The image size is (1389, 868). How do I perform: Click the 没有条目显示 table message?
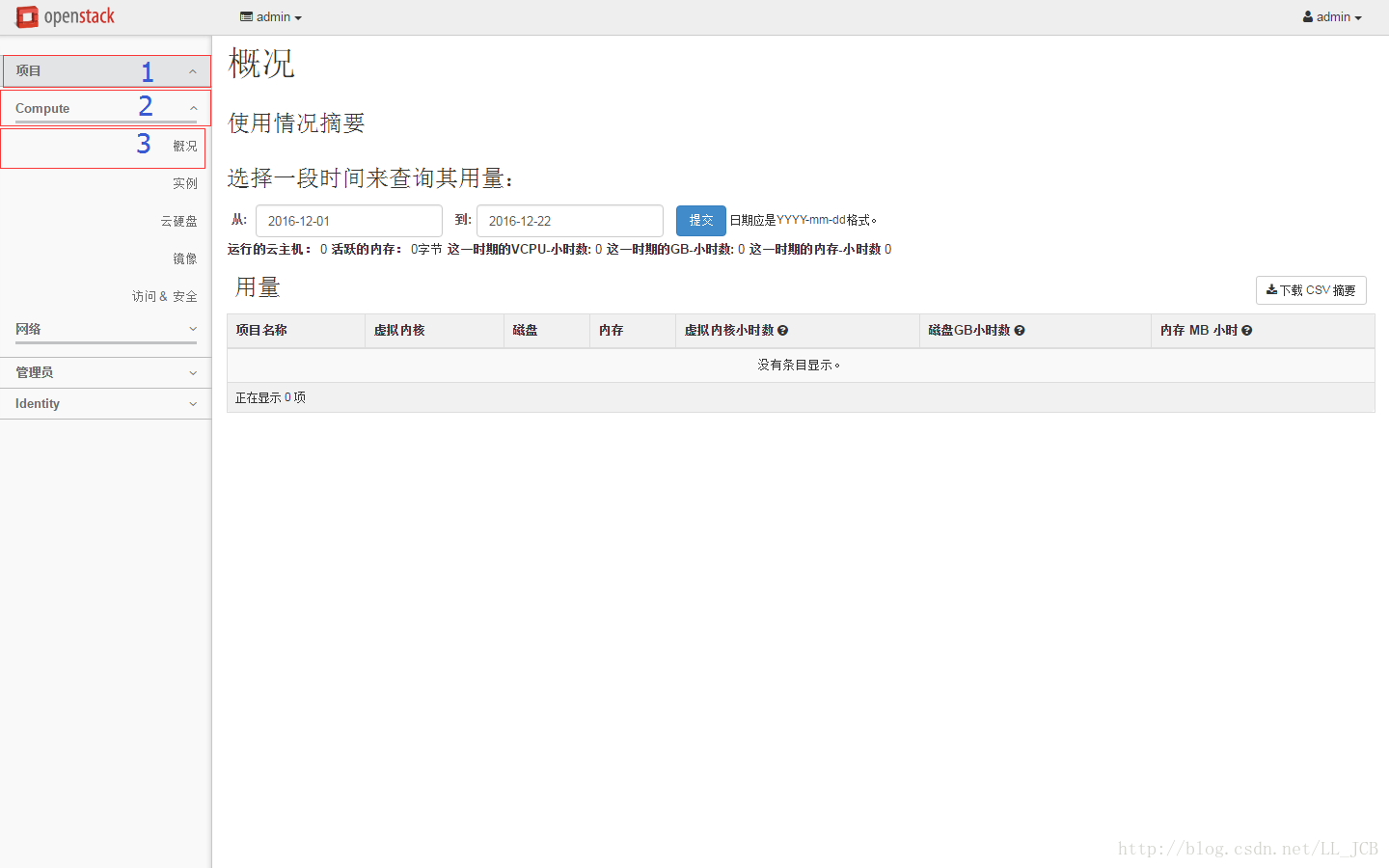coord(800,365)
